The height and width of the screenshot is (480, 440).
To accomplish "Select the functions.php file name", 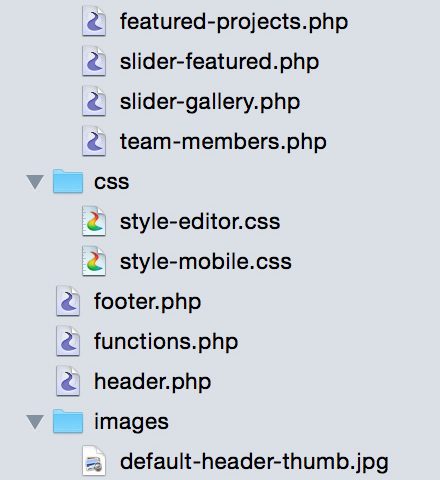I will coord(166,342).
